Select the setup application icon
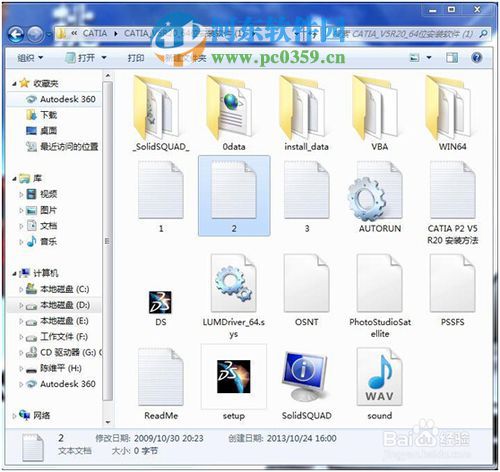500x472 pixels. [x=234, y=383]
